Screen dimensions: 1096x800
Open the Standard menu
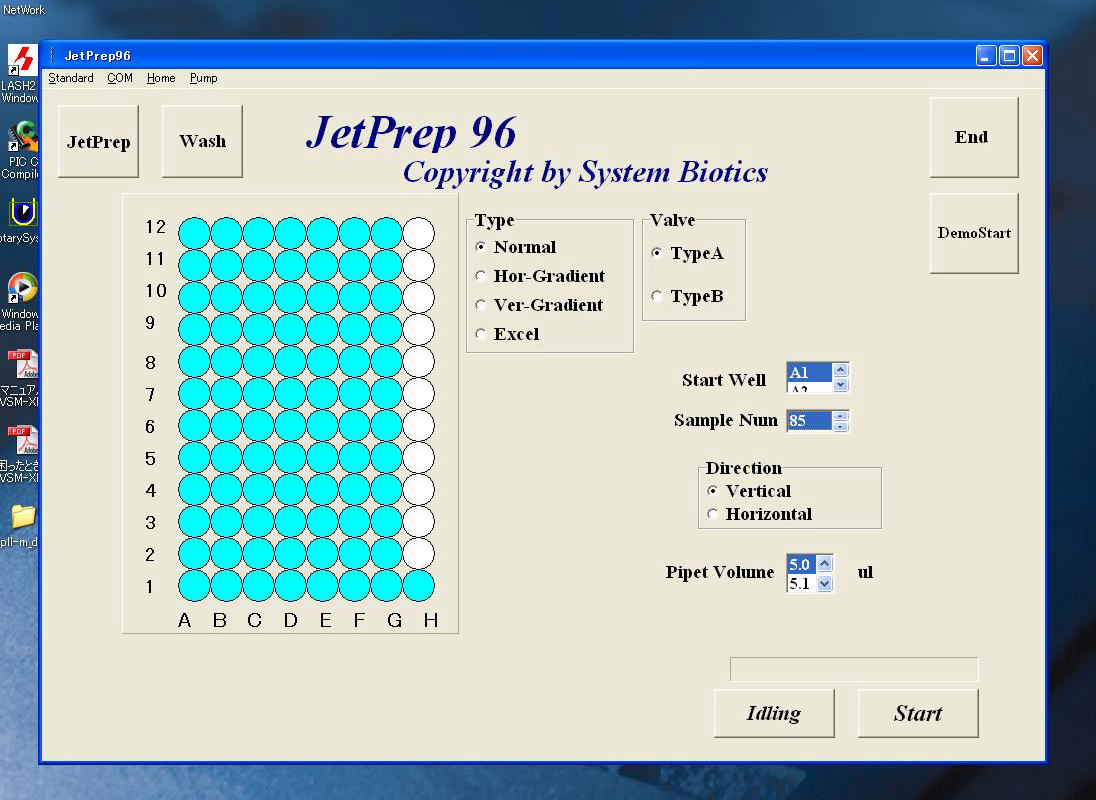tap(71, 78)
